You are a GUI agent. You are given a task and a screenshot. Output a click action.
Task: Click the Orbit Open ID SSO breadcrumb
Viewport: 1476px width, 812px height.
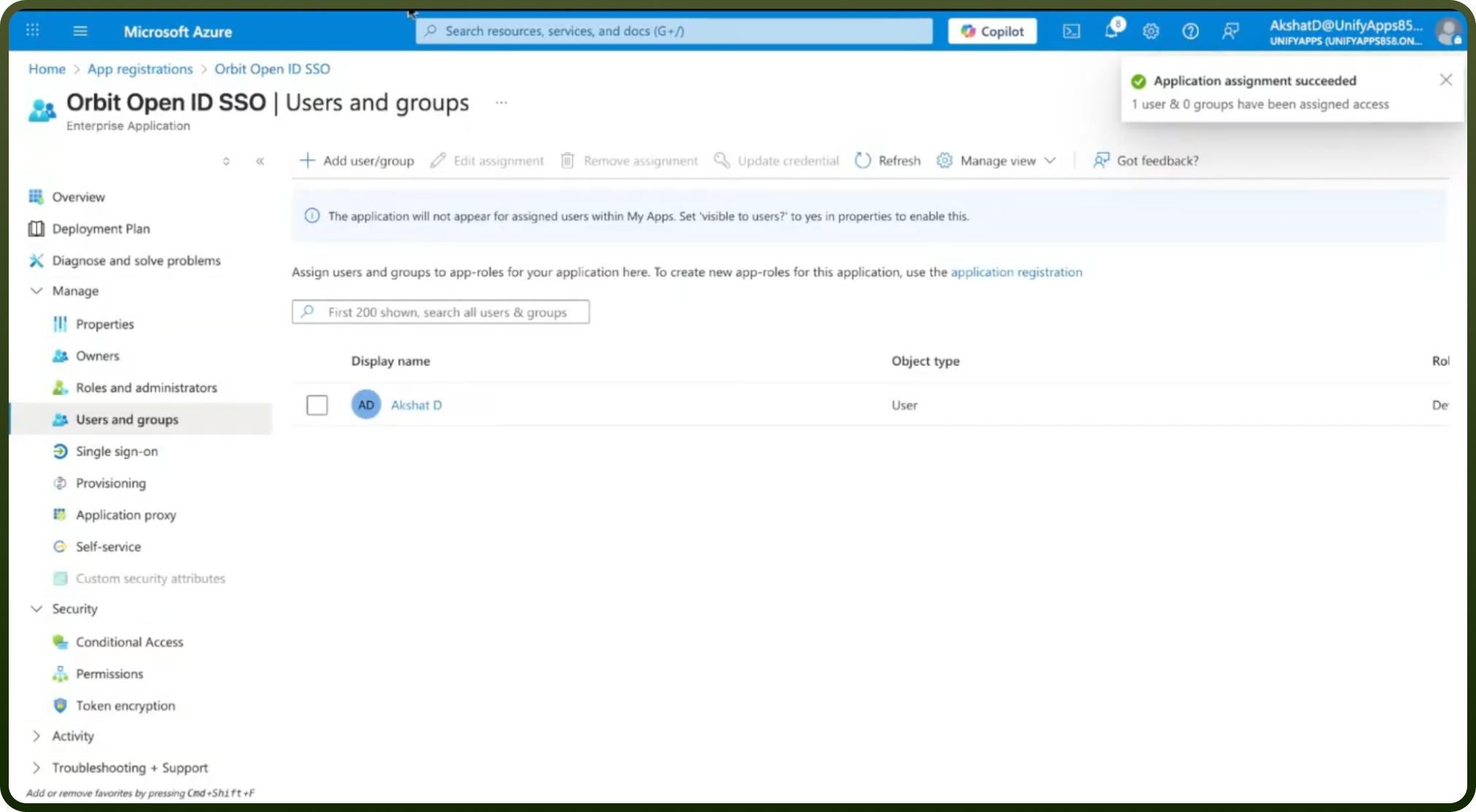point(272,69)
